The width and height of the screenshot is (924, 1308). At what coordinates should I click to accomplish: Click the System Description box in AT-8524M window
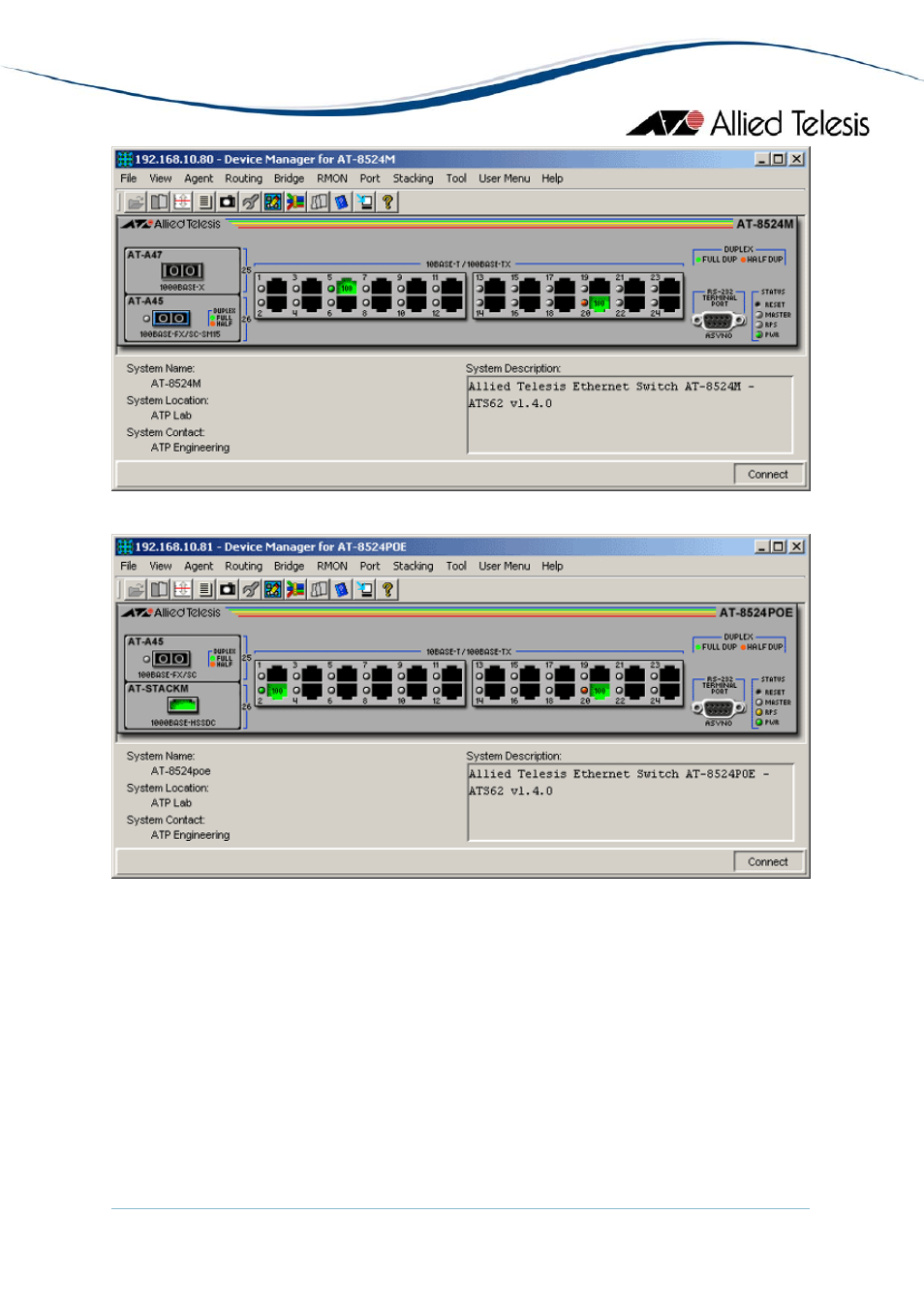click(x=630, y=415)
